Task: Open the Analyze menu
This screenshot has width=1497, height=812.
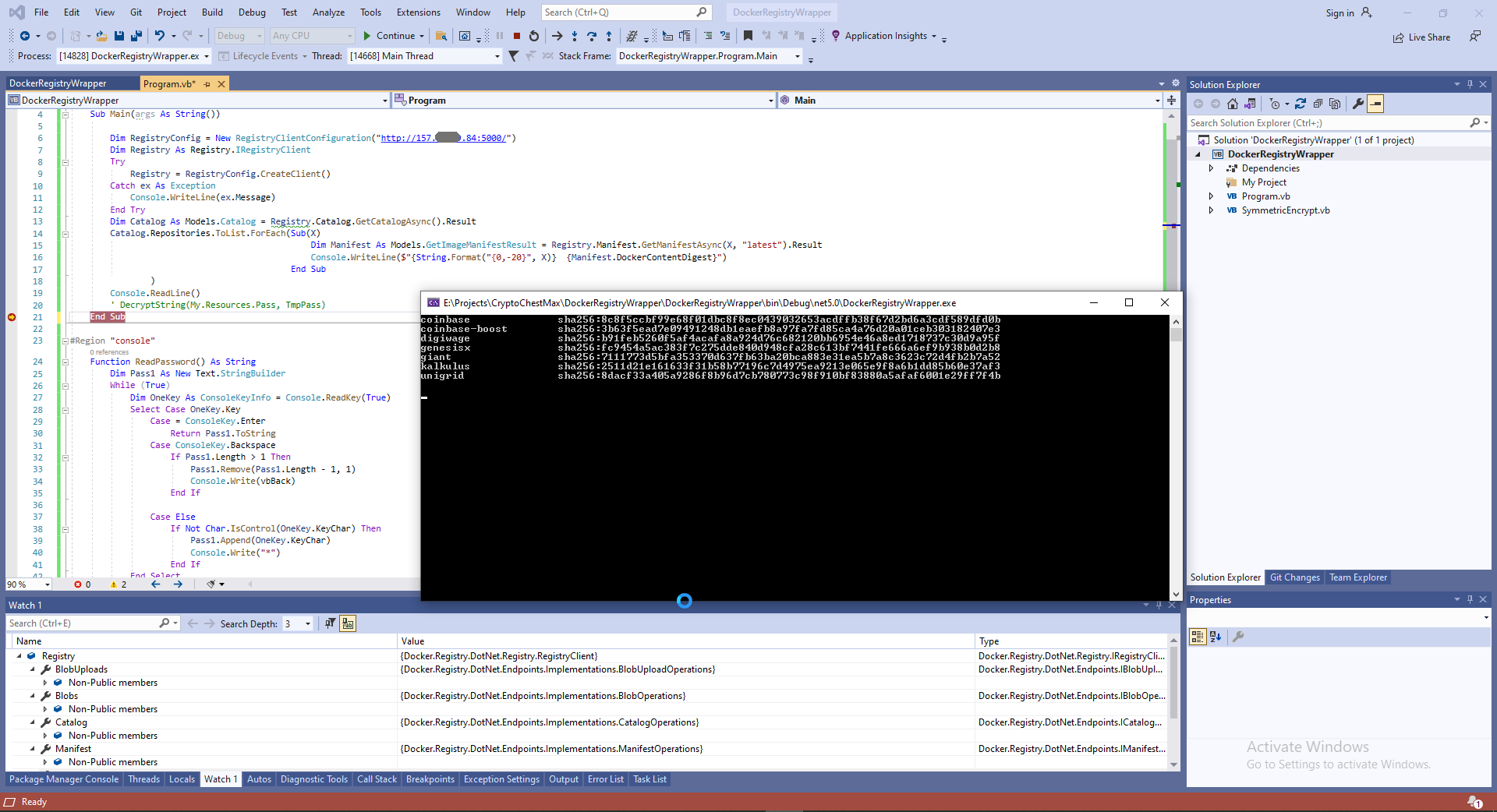Action: [328, 12]
